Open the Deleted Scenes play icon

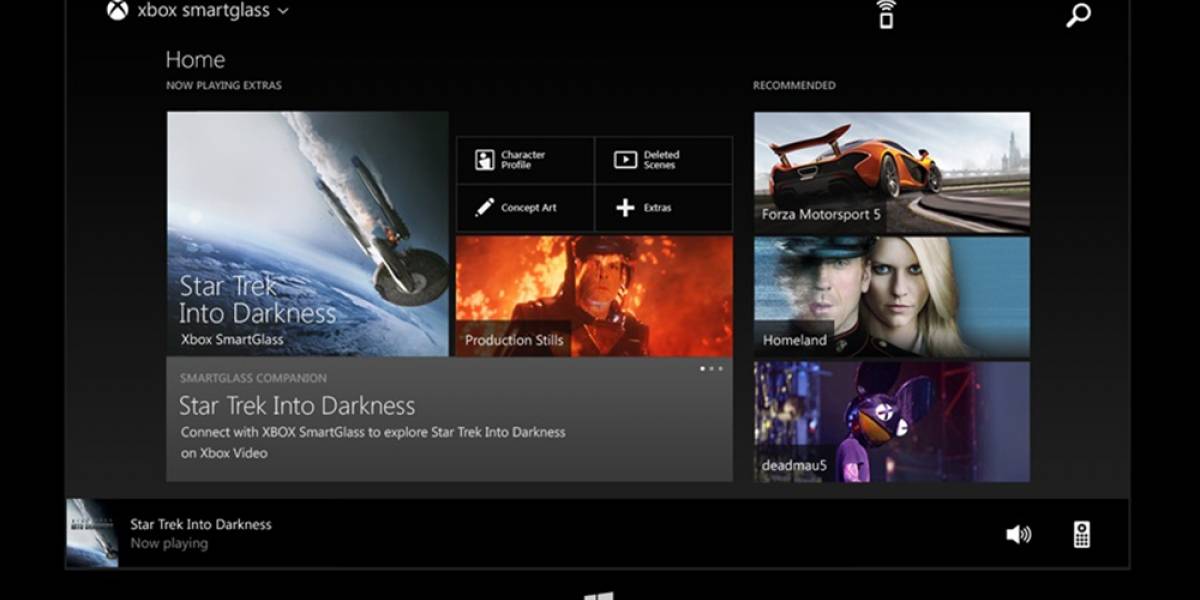pyautogui.click(x=625, y=160)
